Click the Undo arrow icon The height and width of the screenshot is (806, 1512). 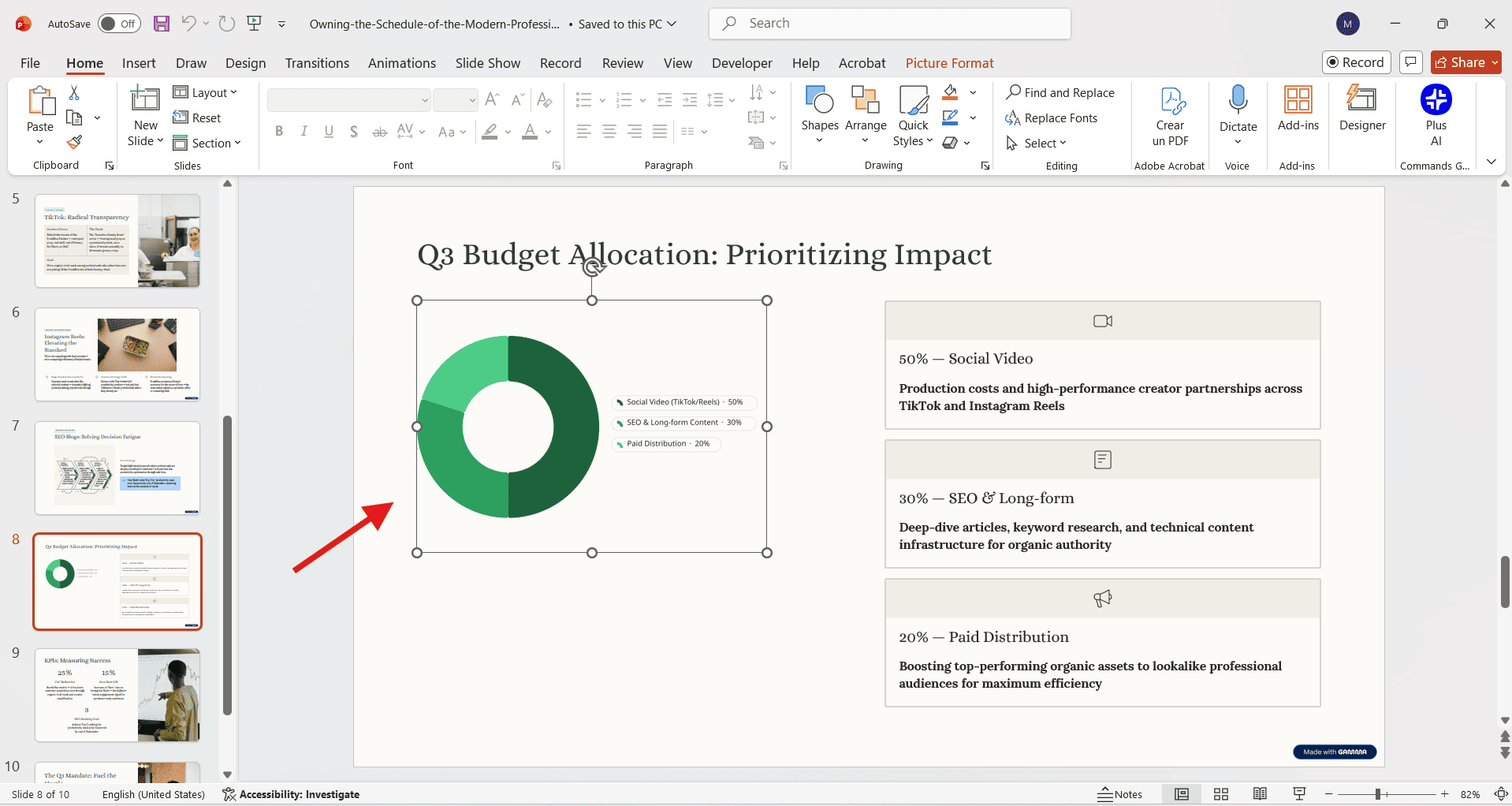(188, 24)
